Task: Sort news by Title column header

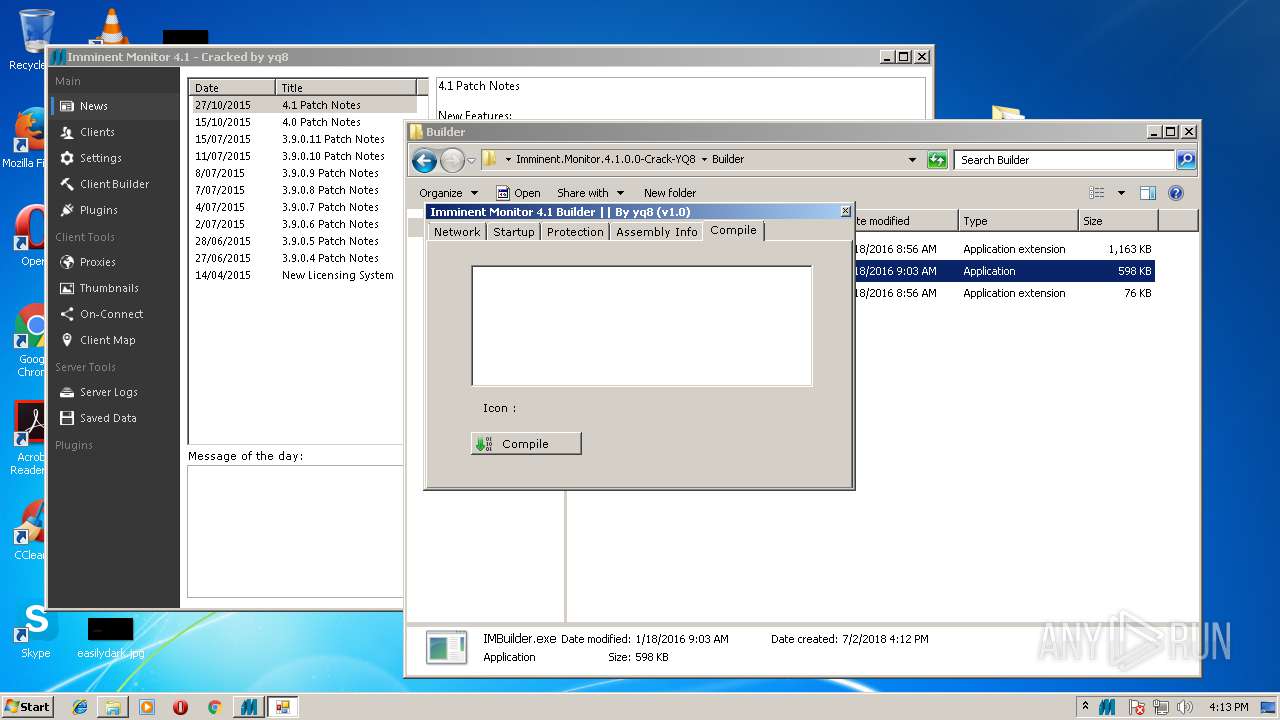Action: (346, 88)
